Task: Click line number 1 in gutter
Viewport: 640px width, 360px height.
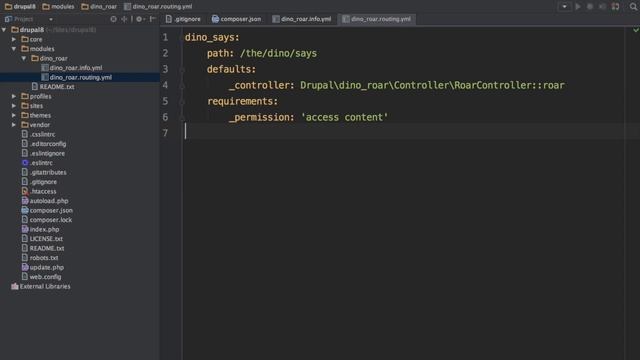Action: point(165,37)
